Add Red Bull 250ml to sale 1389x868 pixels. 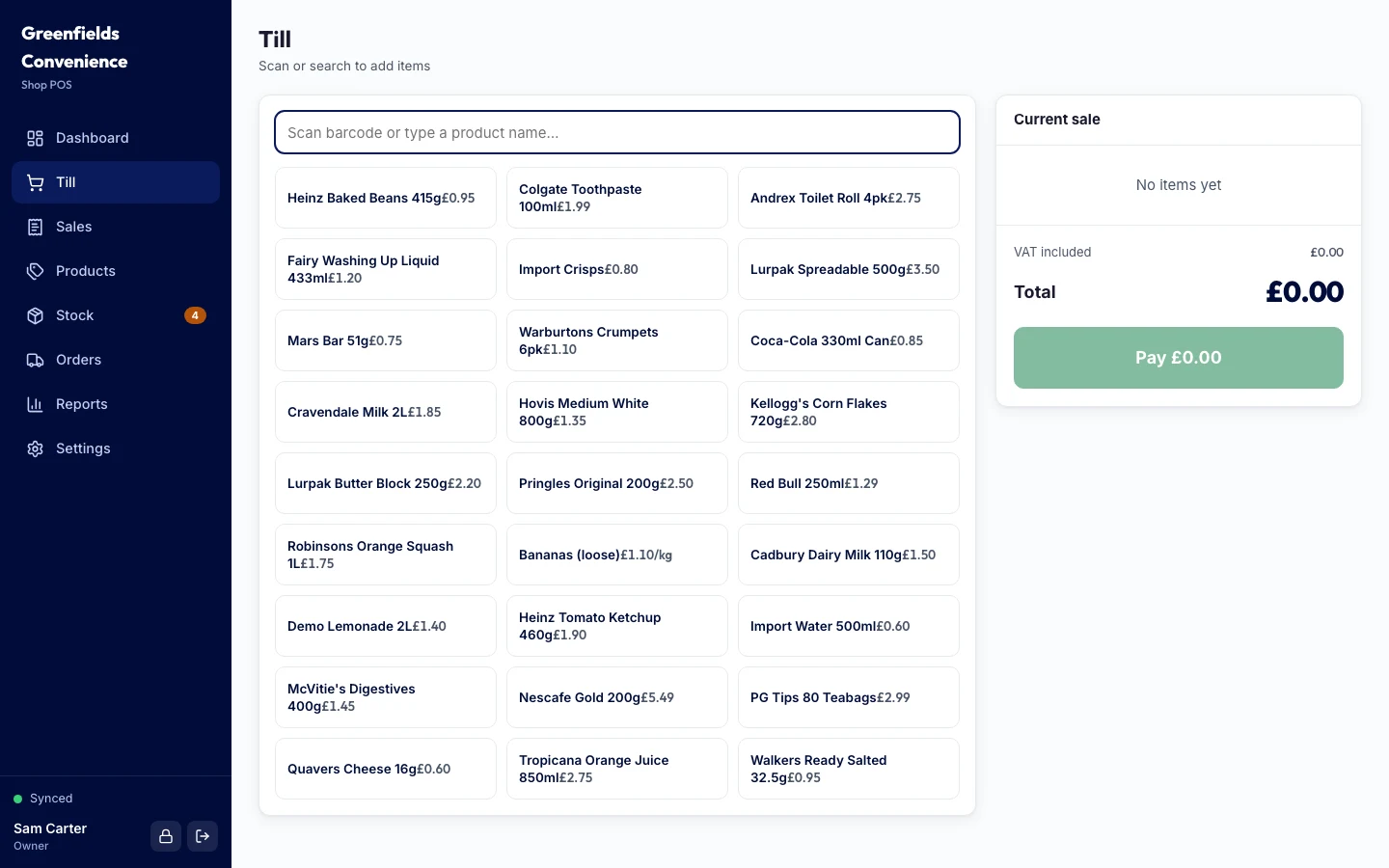(849, 483)
